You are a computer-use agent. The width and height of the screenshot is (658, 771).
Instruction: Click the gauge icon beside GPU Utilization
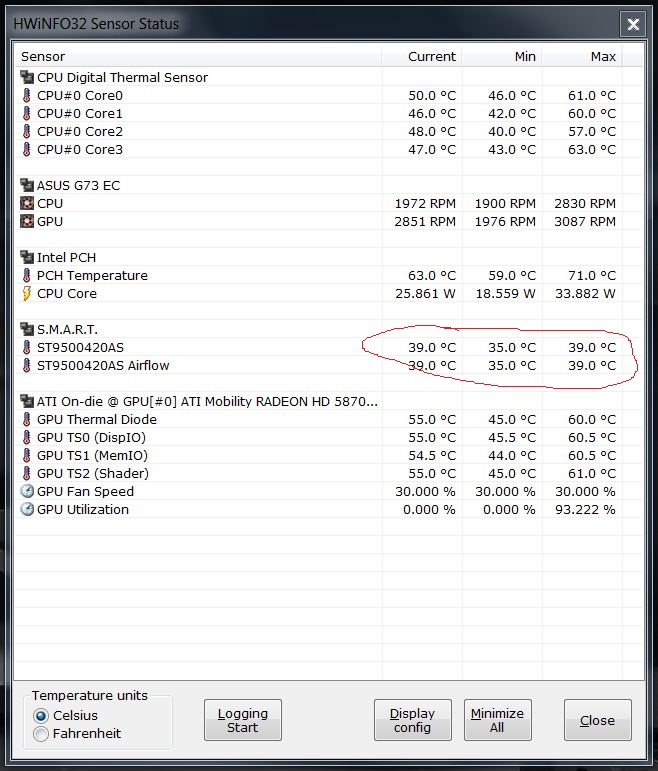coord(27,509)
